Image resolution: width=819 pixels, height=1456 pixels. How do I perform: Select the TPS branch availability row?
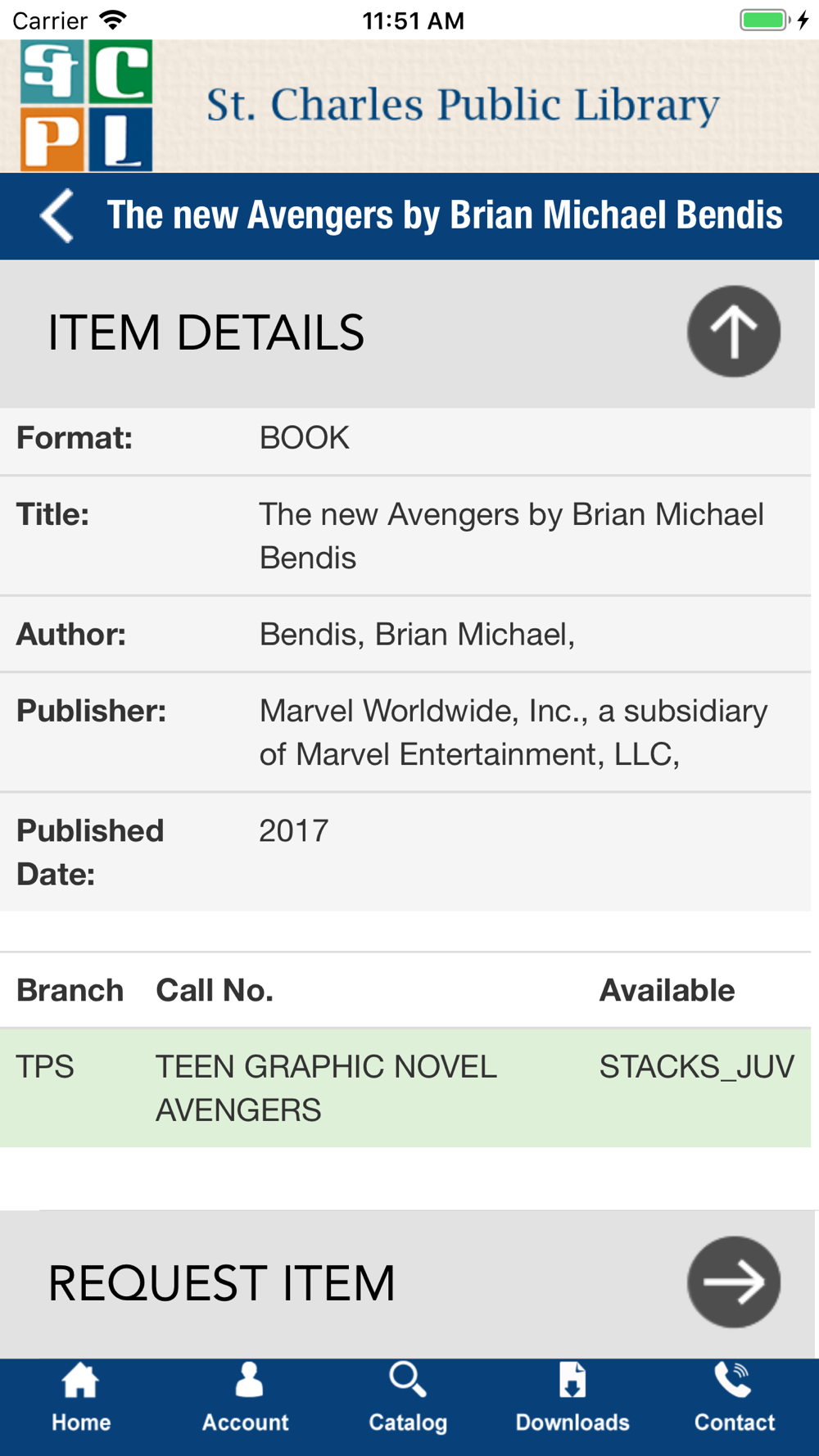tap(405, 1088)
